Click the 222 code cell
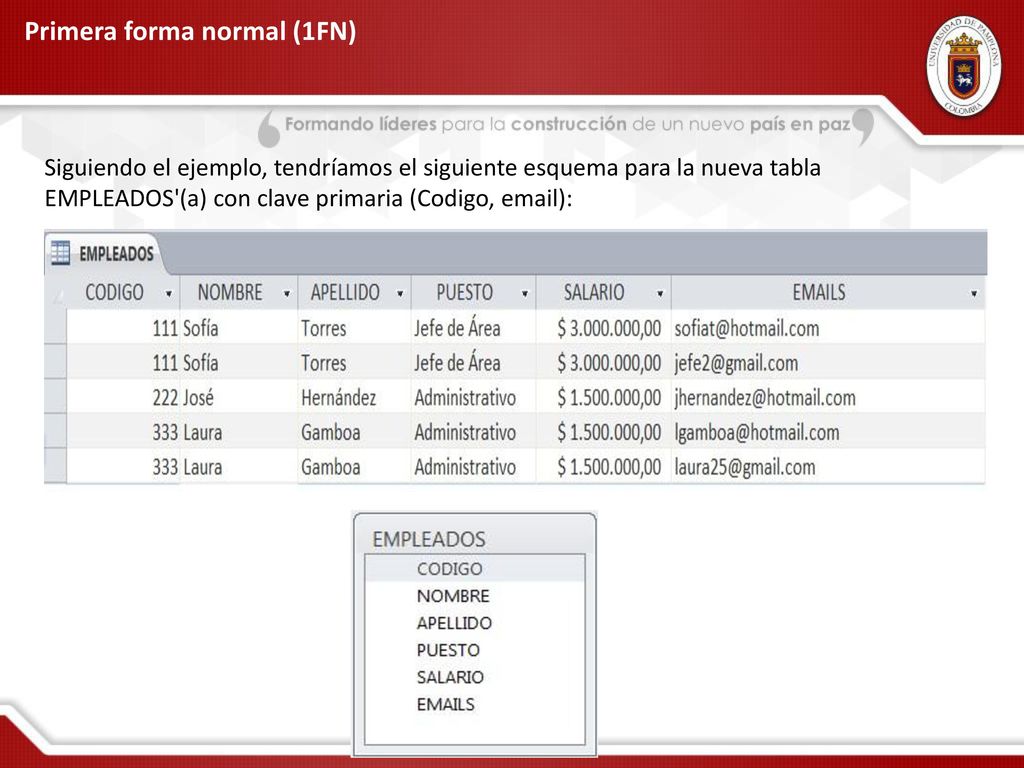The image size is (1024, 768). (x=123, y=397)
